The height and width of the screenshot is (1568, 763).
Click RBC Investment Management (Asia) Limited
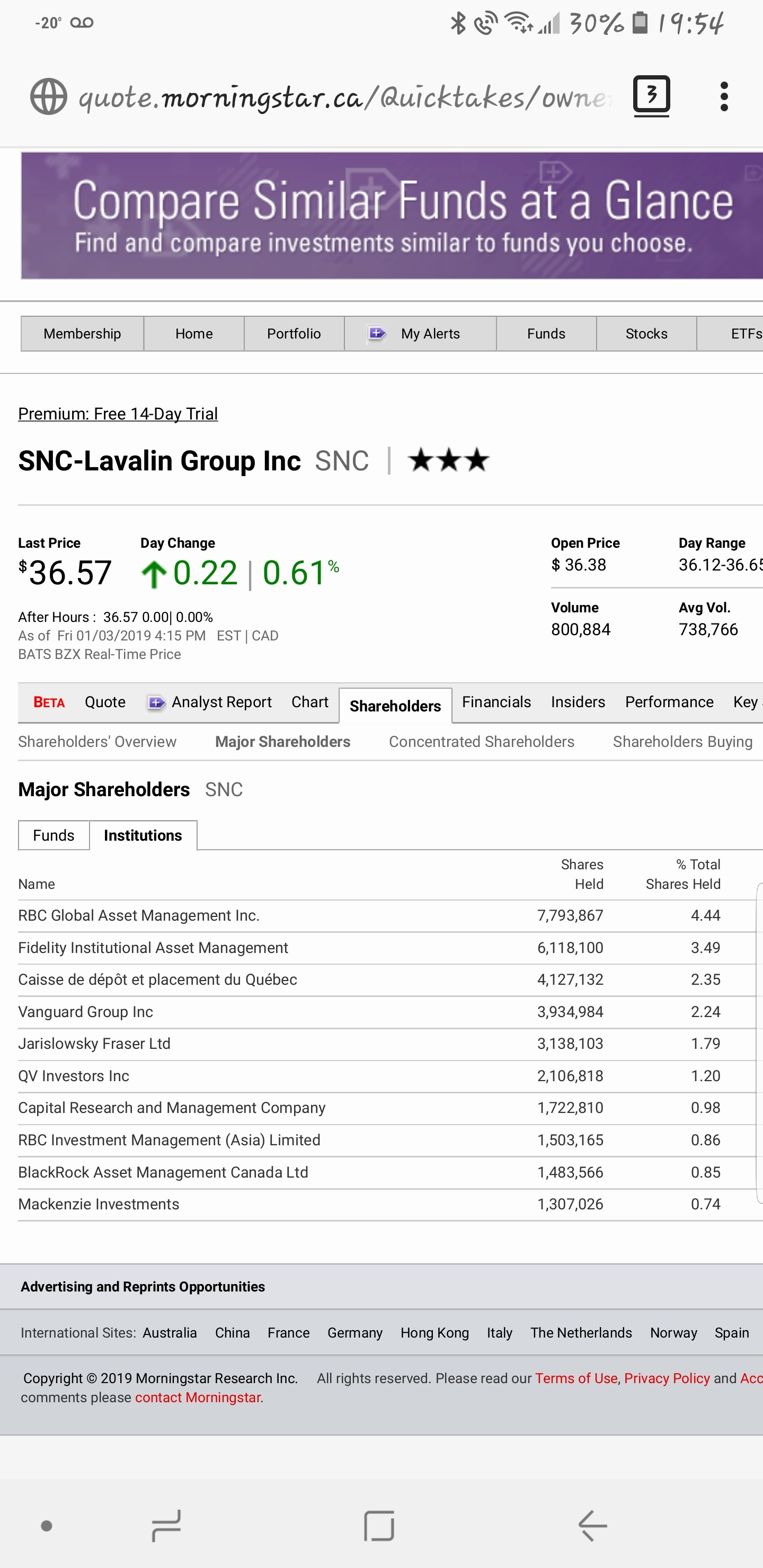pyautogui.click(x=169, y=1140)
